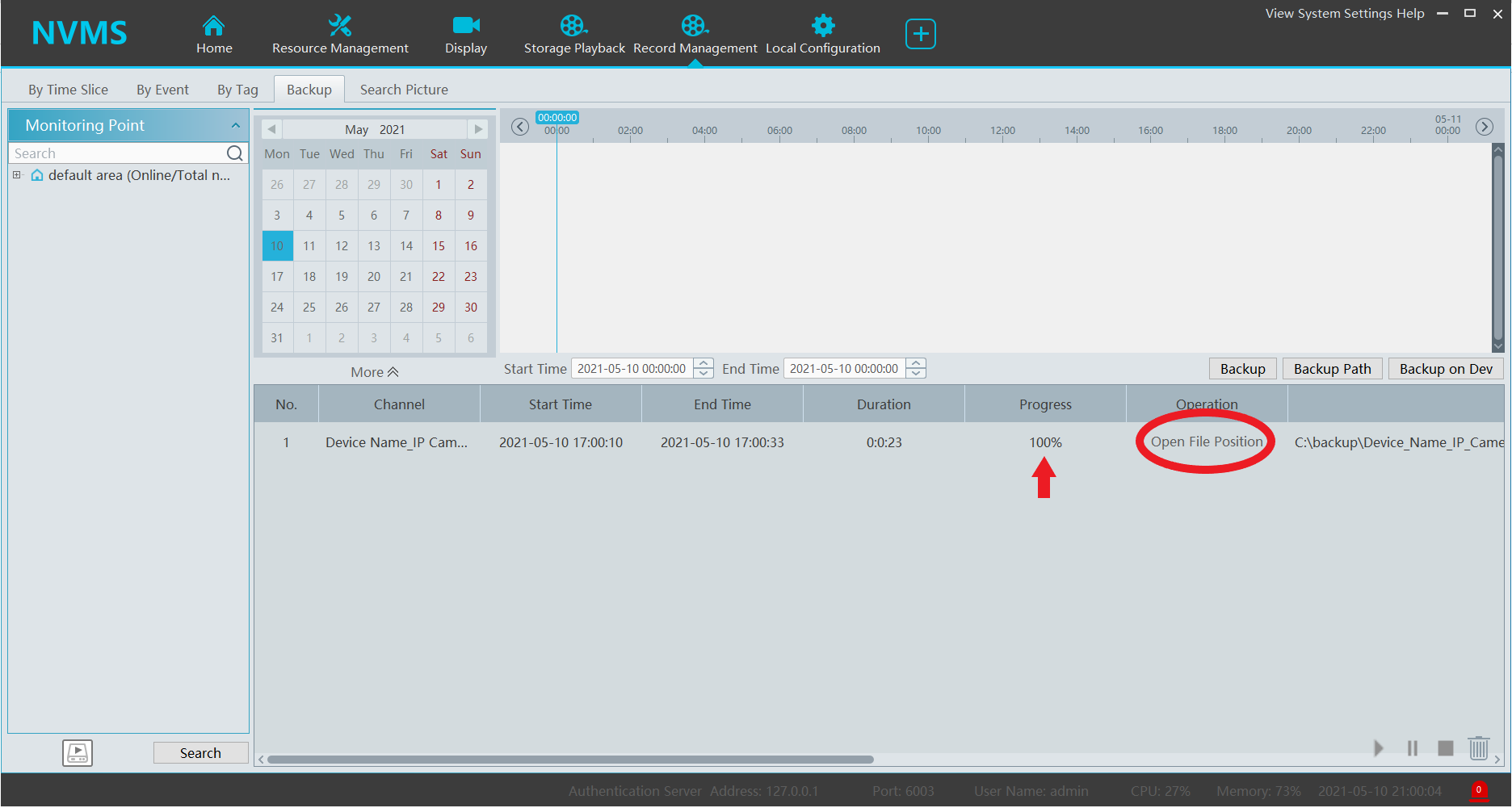Click the Open File Position link
The image size is (1512, 808).
pyautogui.click(x=1206, y=442)
